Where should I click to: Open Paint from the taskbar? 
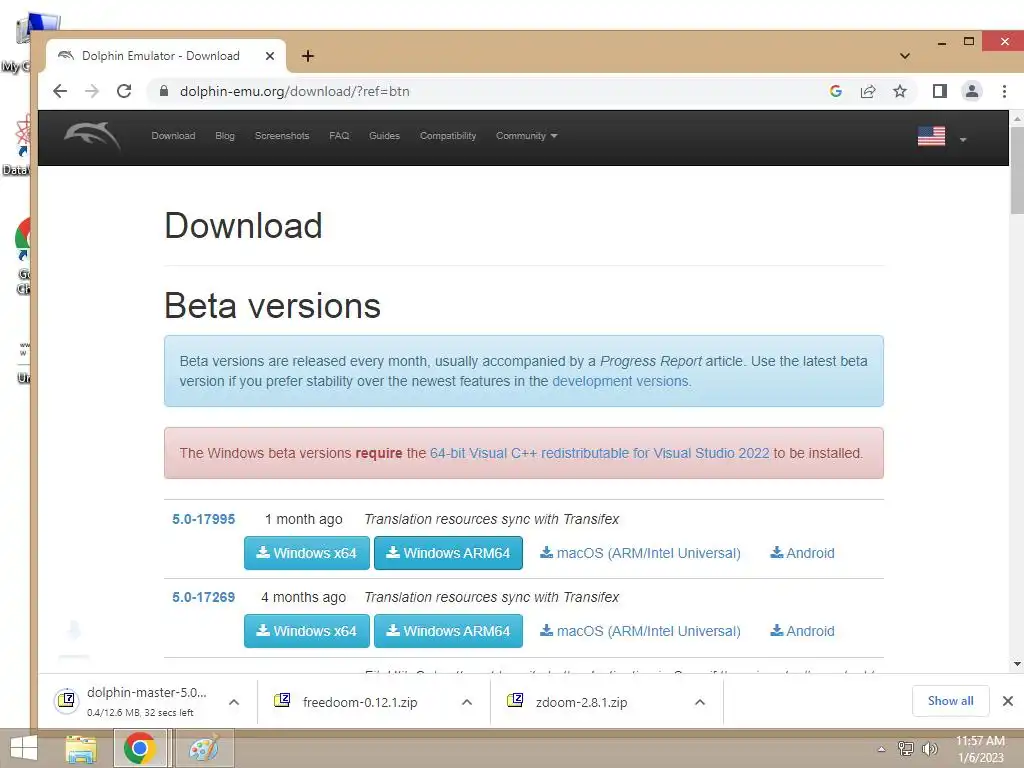click(204, 748)
